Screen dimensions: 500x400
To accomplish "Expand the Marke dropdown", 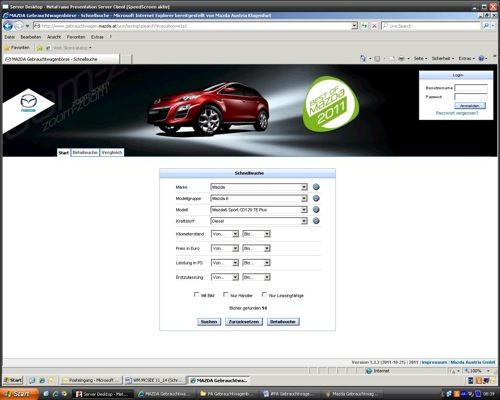I will coord(259,187).
